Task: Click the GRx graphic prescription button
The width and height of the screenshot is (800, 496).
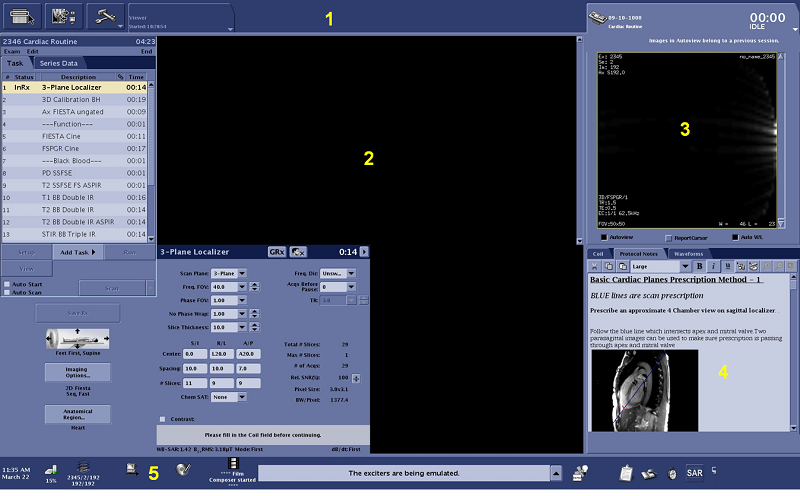Action: (x=277, y=252)
